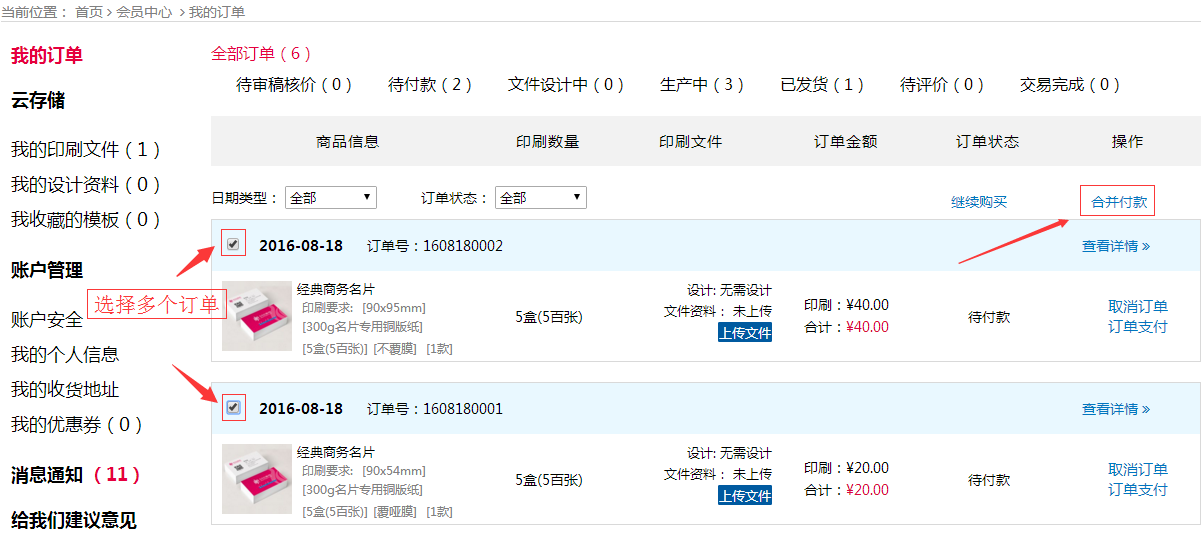Click the 继续购买 link
This screenshot has width=1204, height=533.
point(978,202)
